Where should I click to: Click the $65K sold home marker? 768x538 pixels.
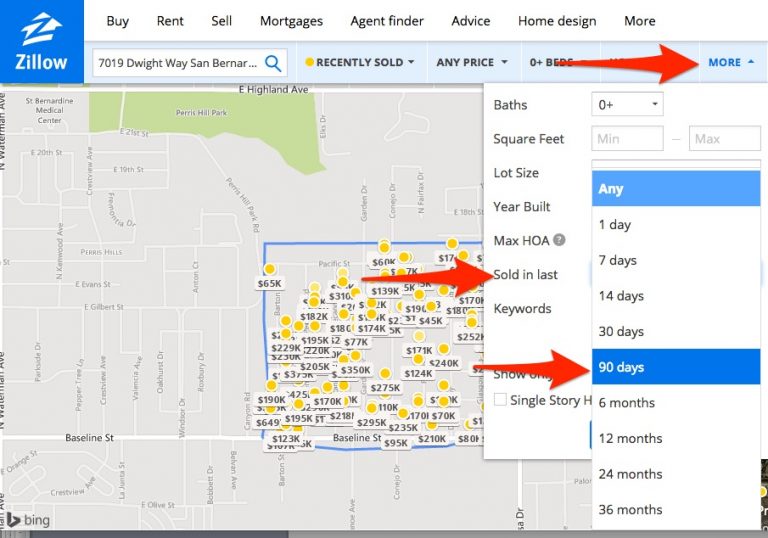point(269,283)
